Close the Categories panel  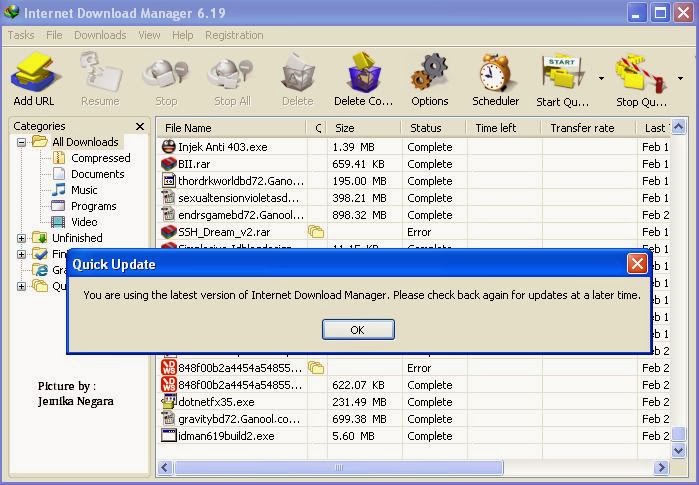tap(140, 127)
